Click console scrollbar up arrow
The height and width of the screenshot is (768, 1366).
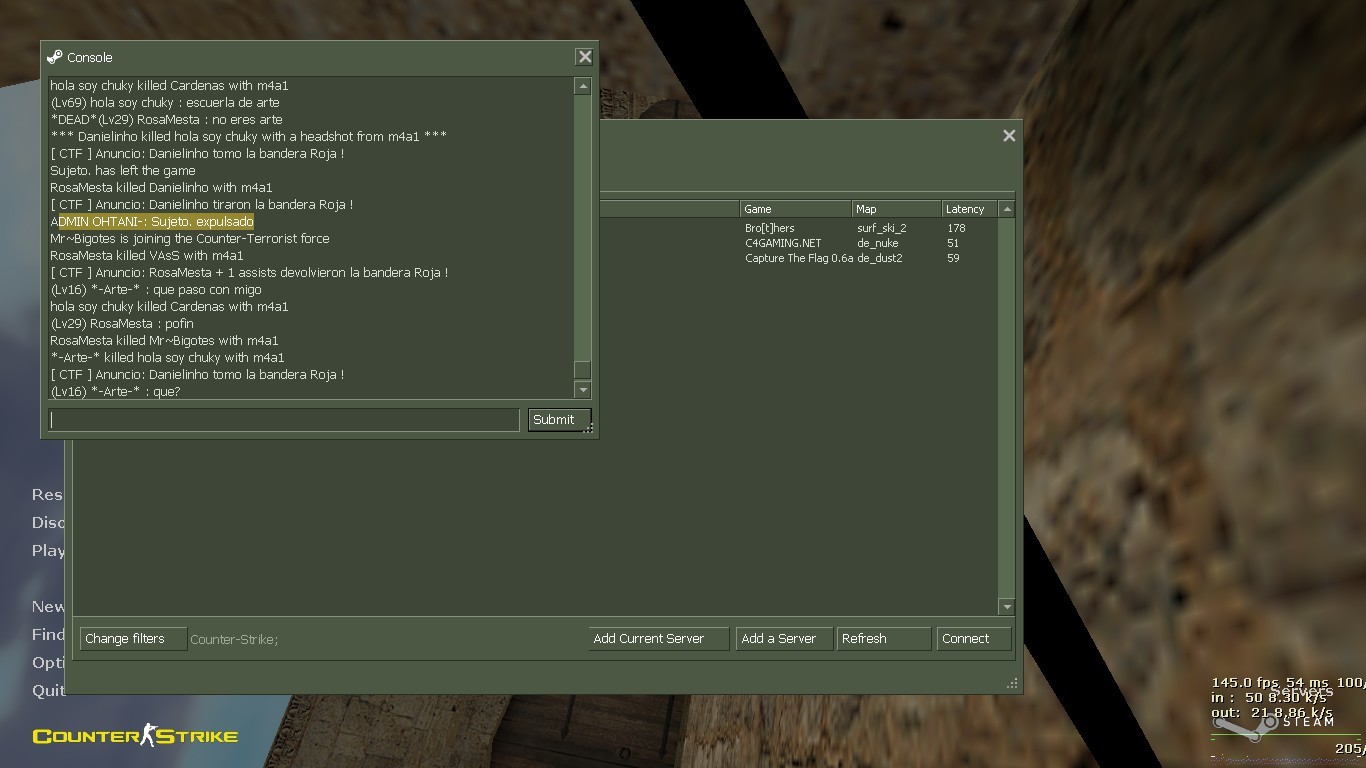click(x=583, y=87)
